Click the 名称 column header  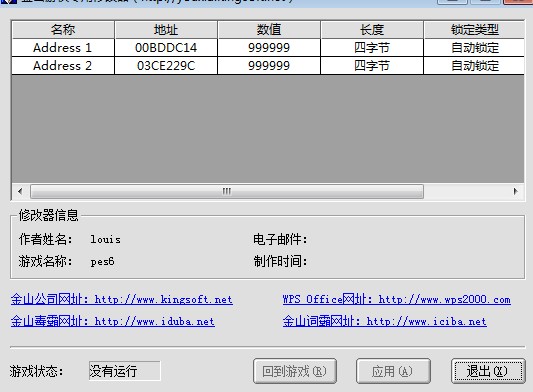click(63, 30)
